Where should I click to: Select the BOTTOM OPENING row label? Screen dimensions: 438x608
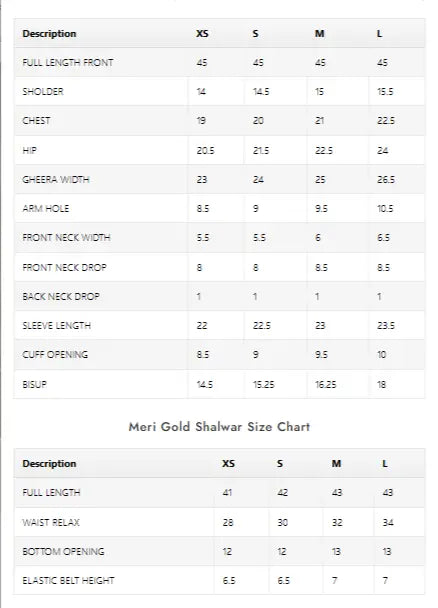point(63,551)
